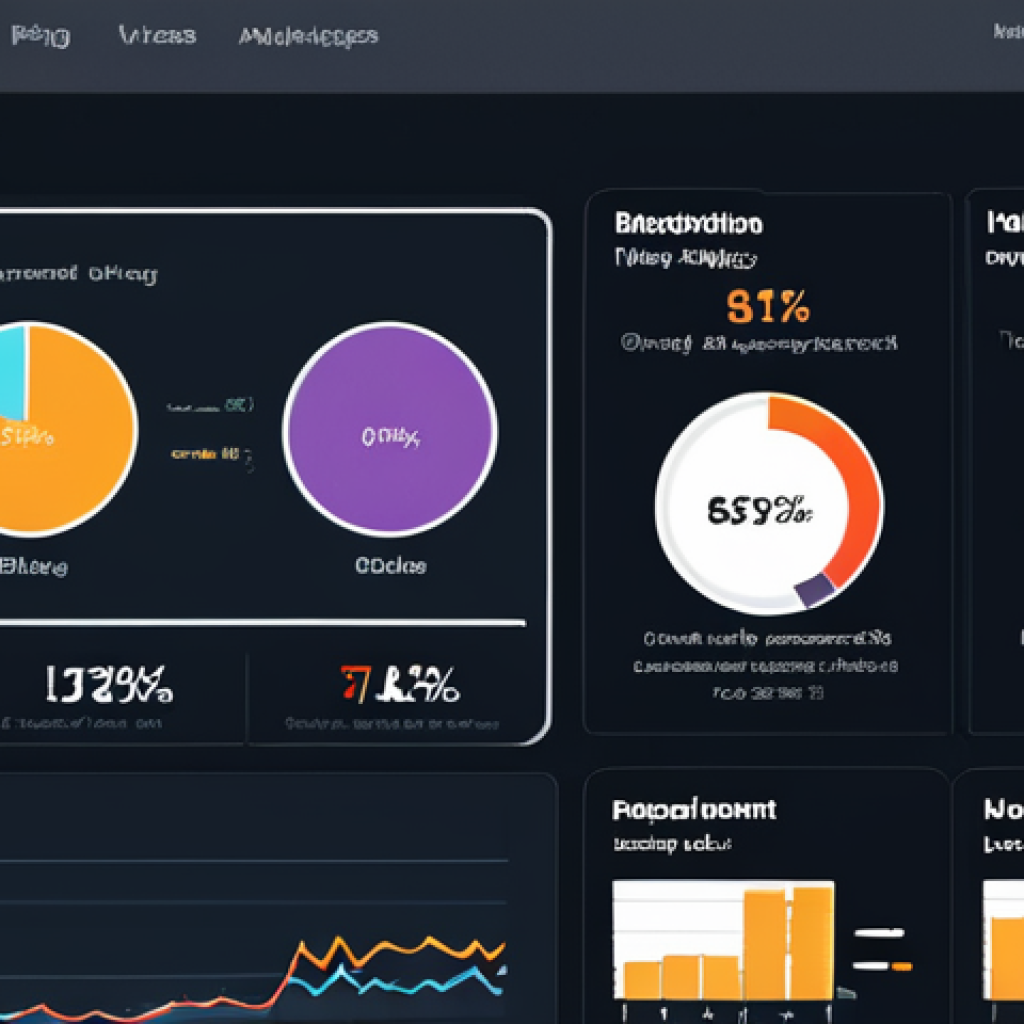Click the percentage stat starting with a red digit
The height and width of the screenshot is (1024, 1024).
click(x=400, y=684)
